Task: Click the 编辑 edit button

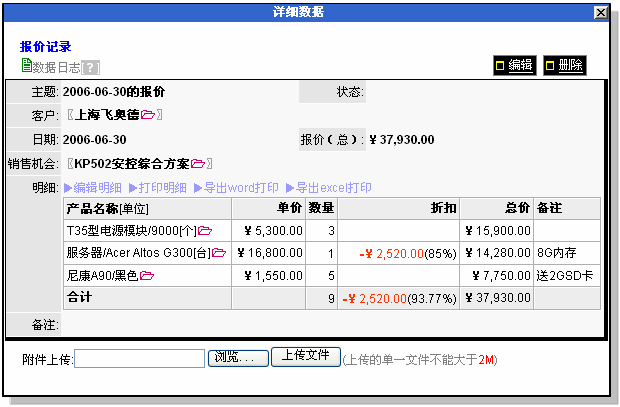Action: [514, 65]
